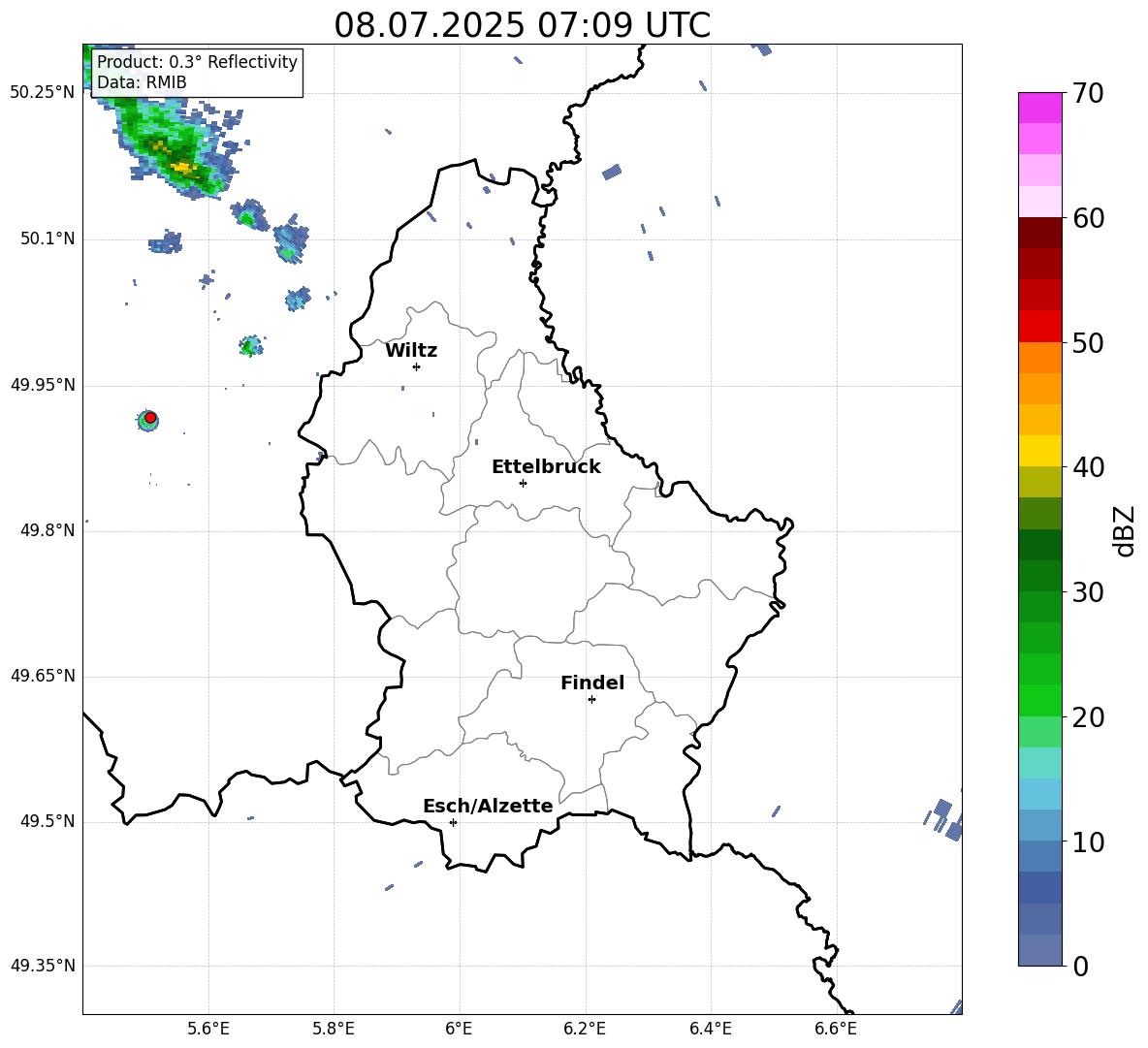Click the 49.65°N latitude label

pyautogui.click(x=43, y=676)
